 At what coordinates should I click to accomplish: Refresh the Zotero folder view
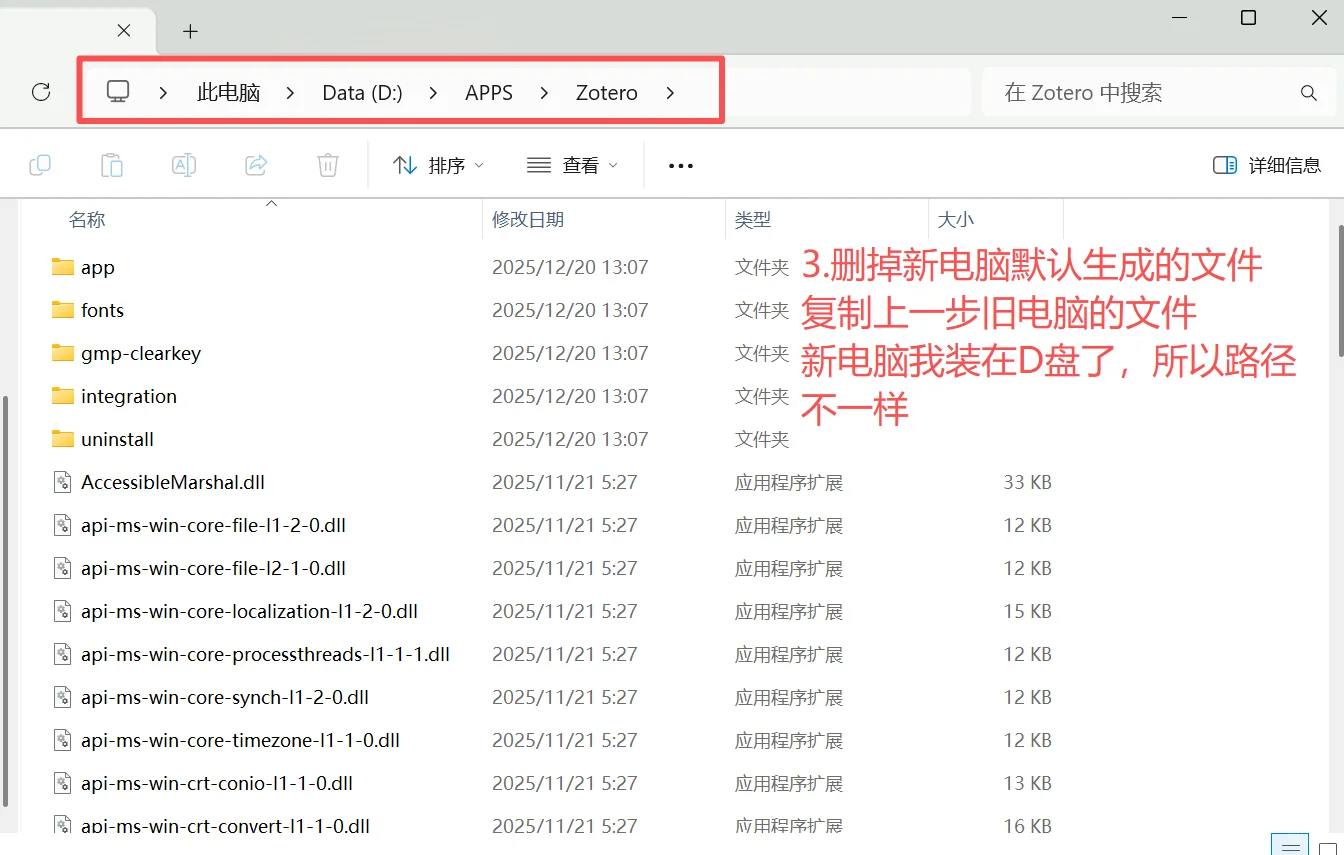(41, 92)
